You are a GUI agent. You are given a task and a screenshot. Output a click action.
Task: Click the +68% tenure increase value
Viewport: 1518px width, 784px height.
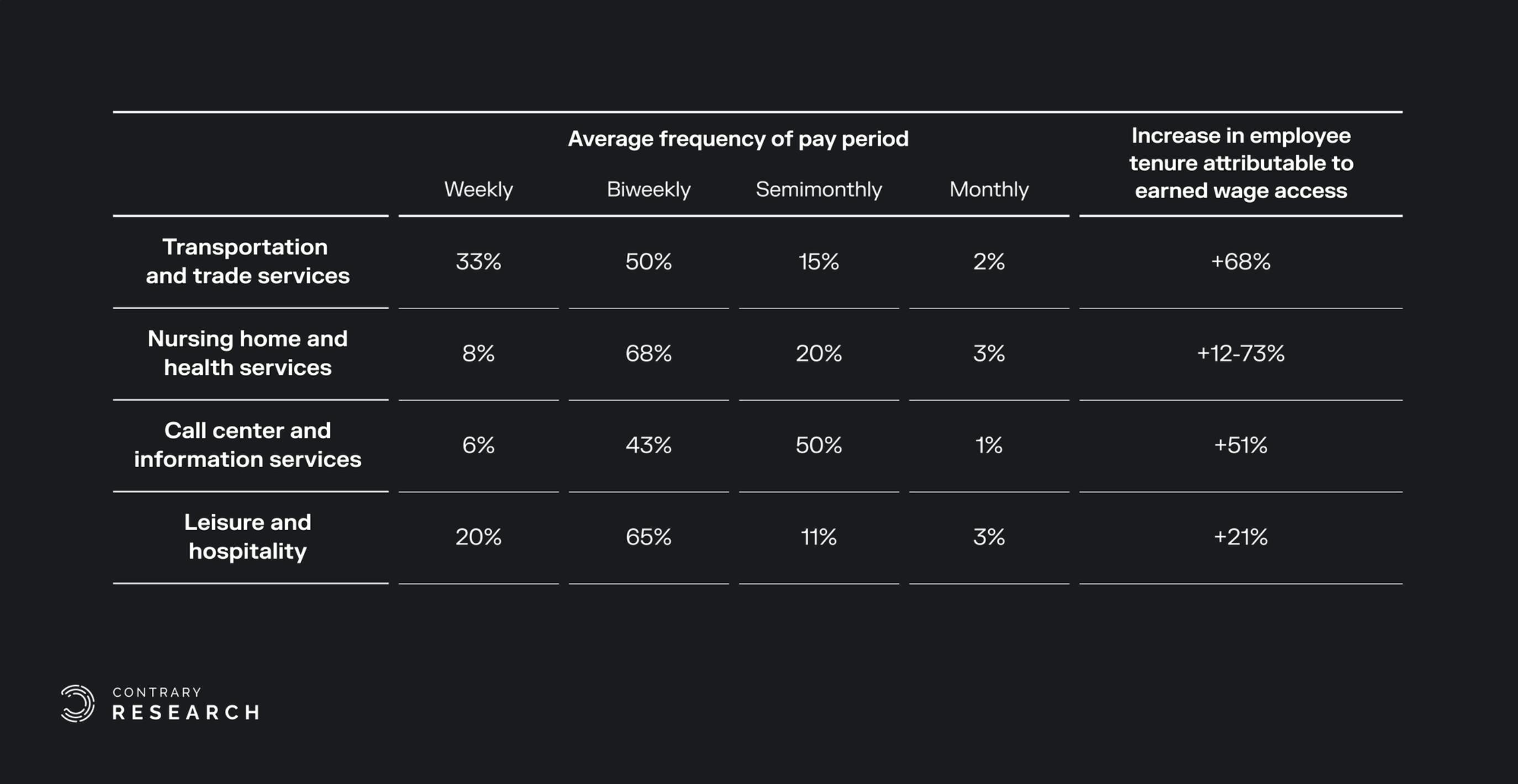pyautogui.click(x=1241, y=262)
